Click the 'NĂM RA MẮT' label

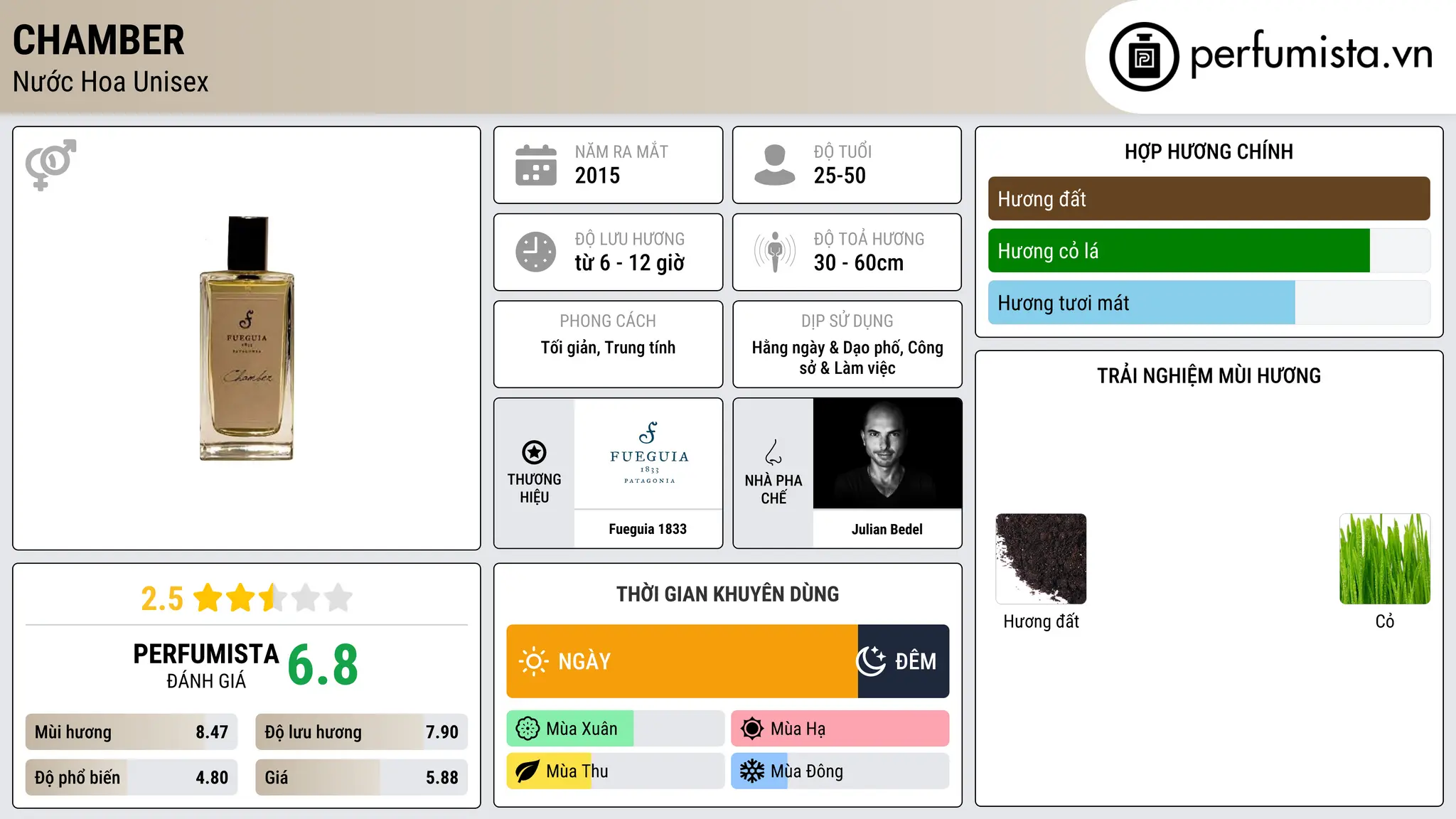point(621,151)
